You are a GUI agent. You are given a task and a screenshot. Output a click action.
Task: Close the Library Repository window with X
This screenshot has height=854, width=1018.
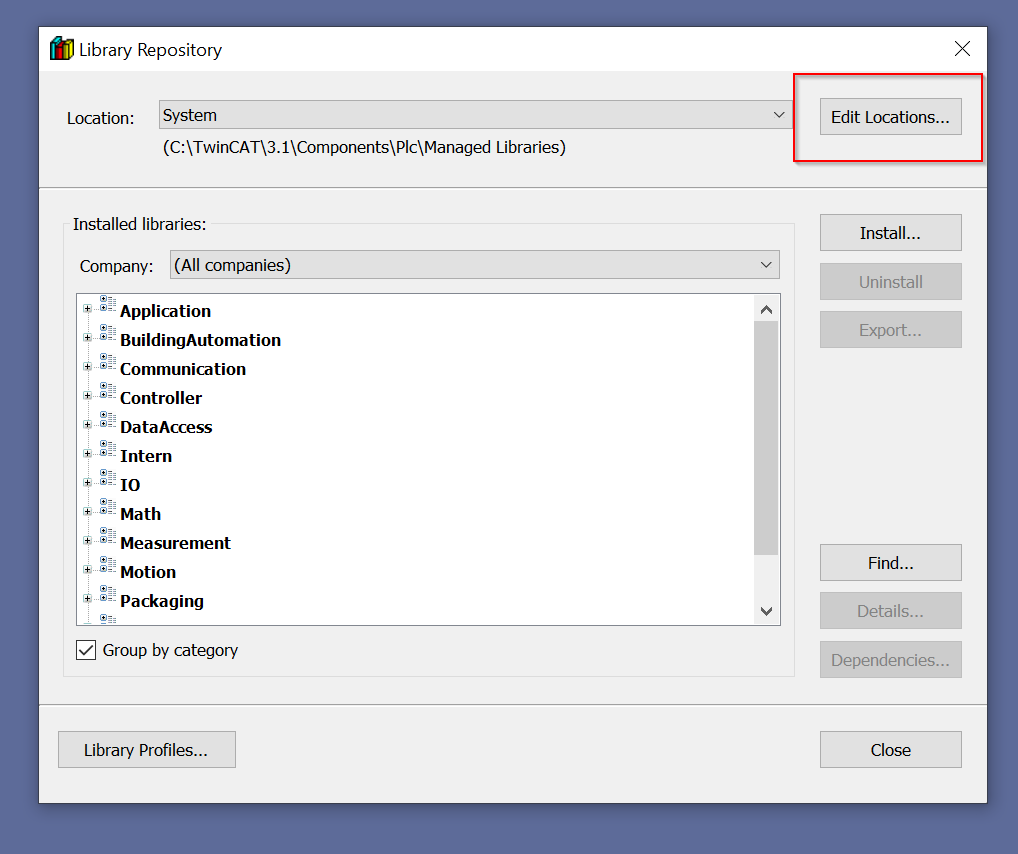point(962,49)
